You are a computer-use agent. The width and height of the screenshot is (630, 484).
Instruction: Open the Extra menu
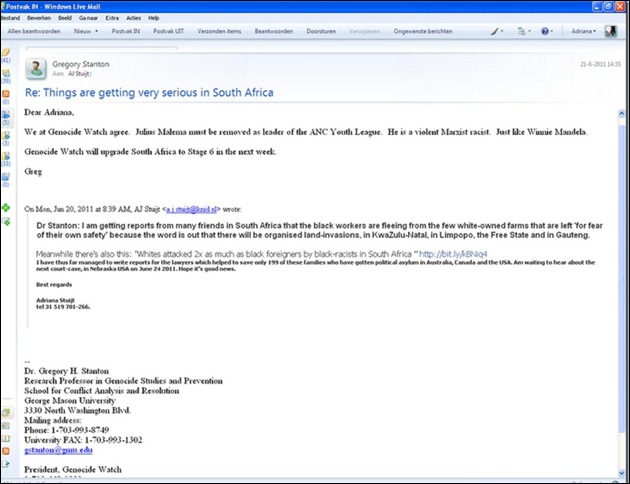coord(112,18)
